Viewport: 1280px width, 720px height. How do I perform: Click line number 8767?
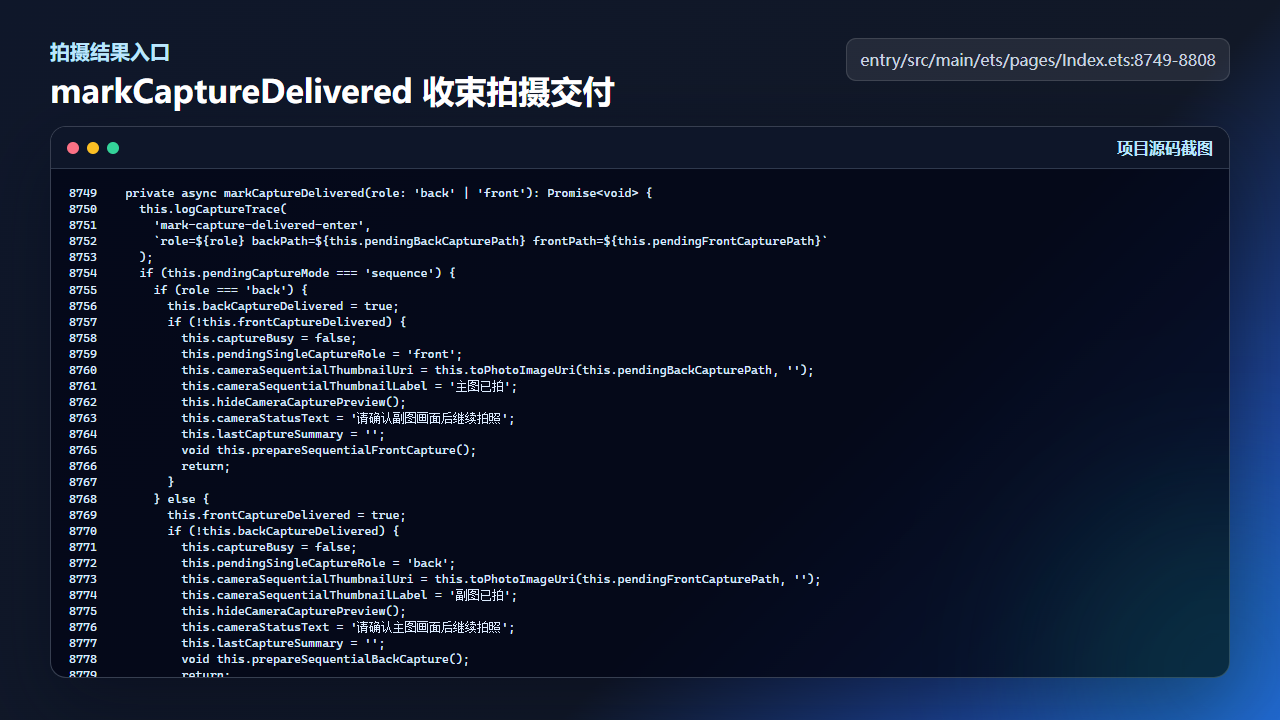pos(83,482)
